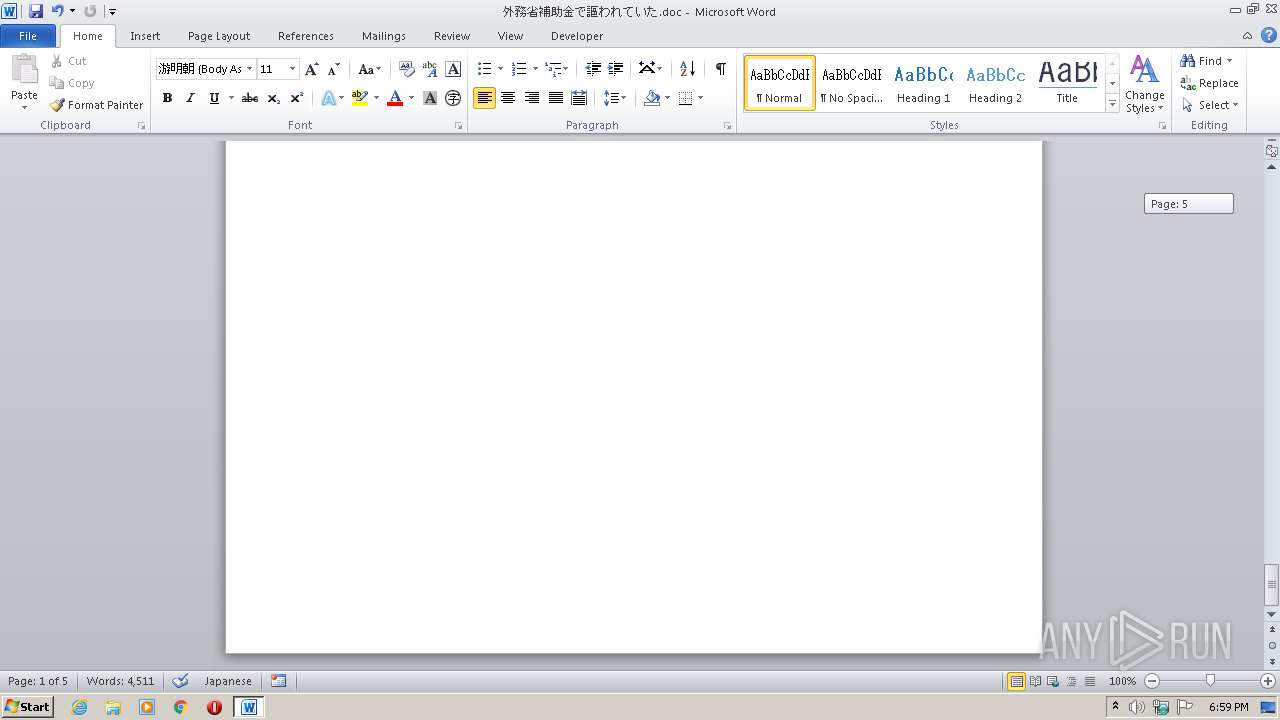
Task: Open Google Chrome from taskbar
Action: (180, 707)
